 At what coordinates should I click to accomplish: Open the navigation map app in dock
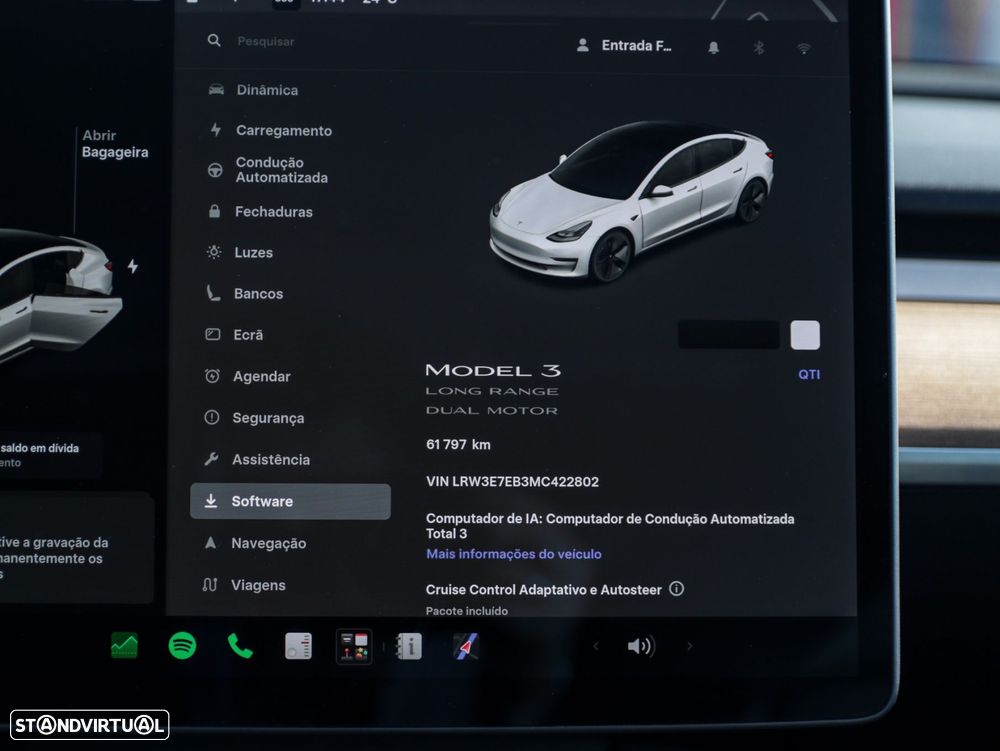[466, 646]
